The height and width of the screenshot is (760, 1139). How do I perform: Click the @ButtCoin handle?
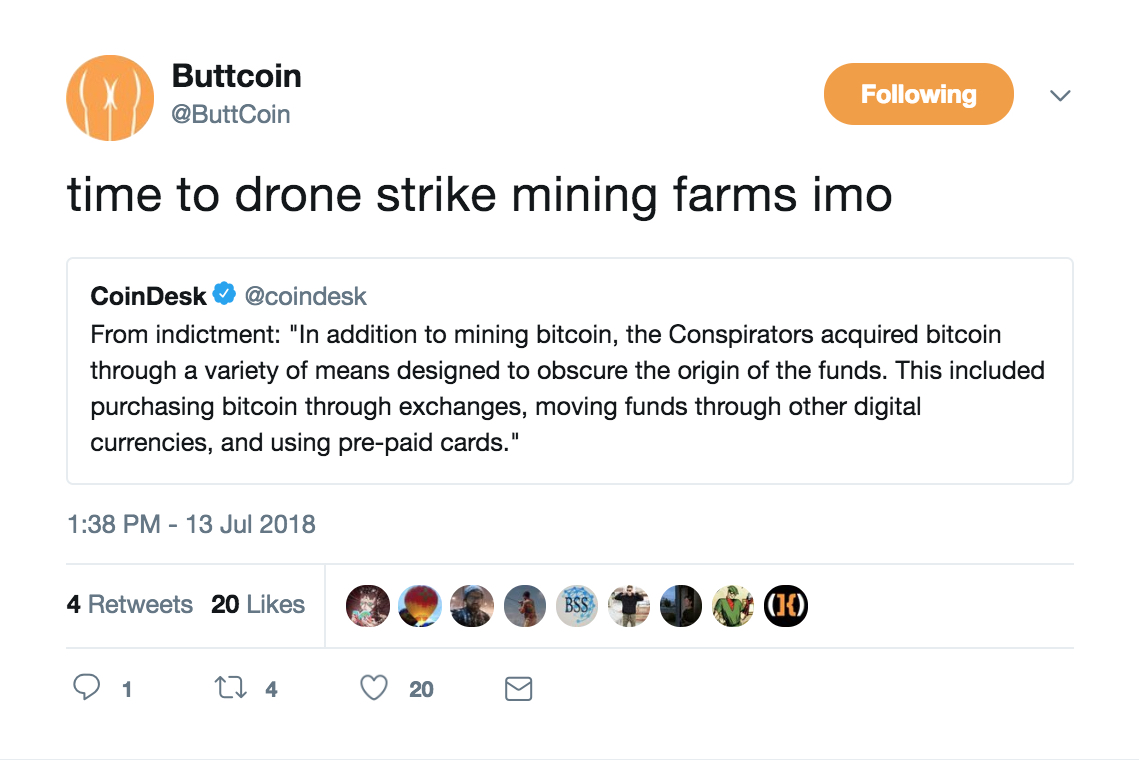pyautogui.click(x=231, y=115)
